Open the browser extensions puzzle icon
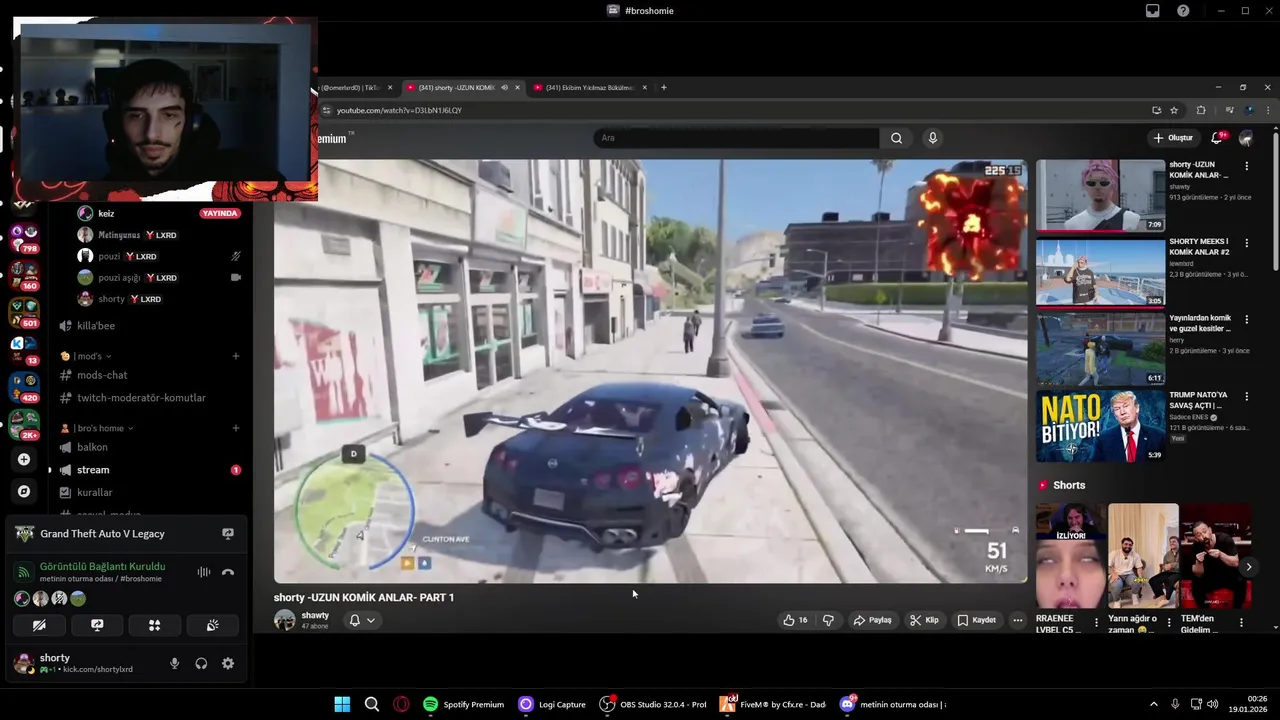The width and height of the screenshot is (1280, 720). coord(1201,110)
